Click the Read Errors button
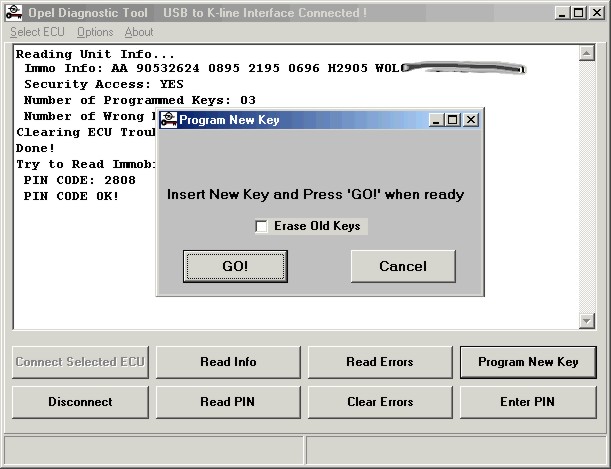The image size is (611, 469). [x=380, y=362]
